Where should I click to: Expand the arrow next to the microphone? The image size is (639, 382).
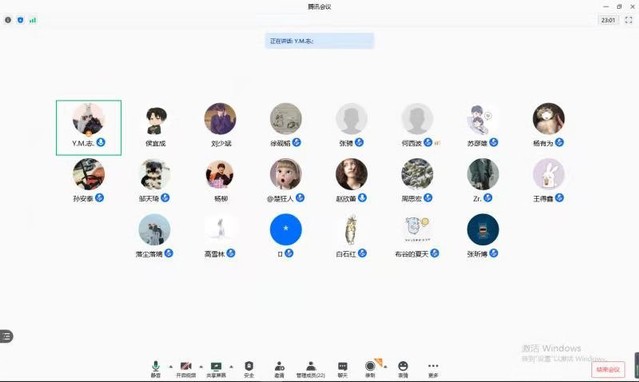[x=170, y=366]
